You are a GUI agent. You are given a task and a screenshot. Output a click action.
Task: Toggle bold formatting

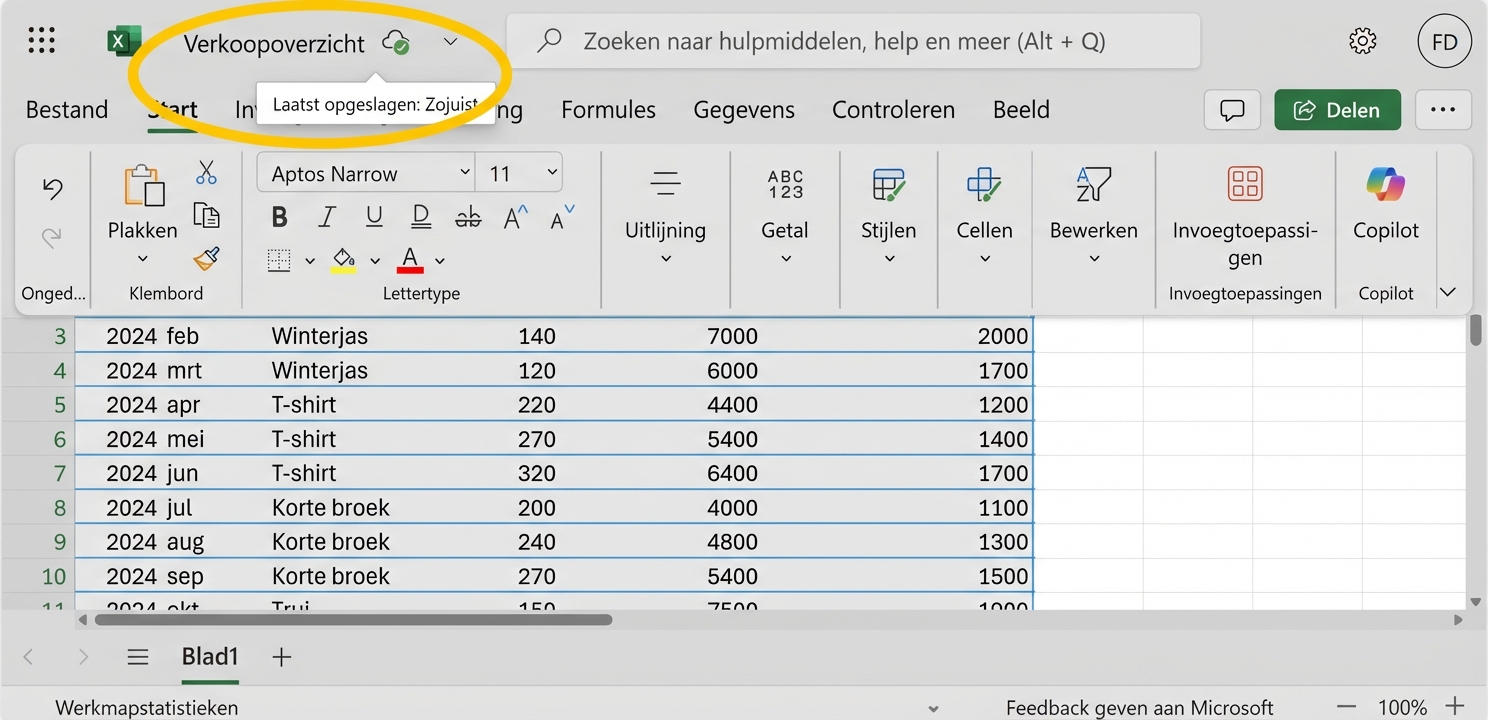pos(279,216)
